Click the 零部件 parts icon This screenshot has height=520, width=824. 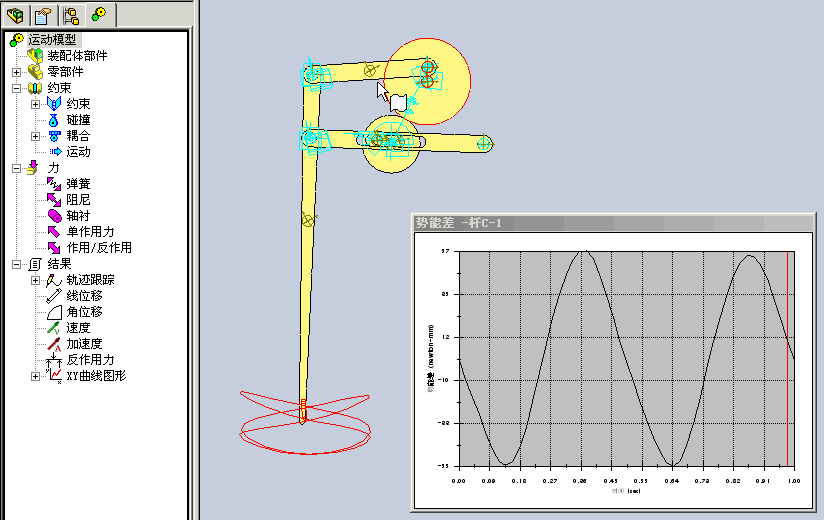(35, 72)
